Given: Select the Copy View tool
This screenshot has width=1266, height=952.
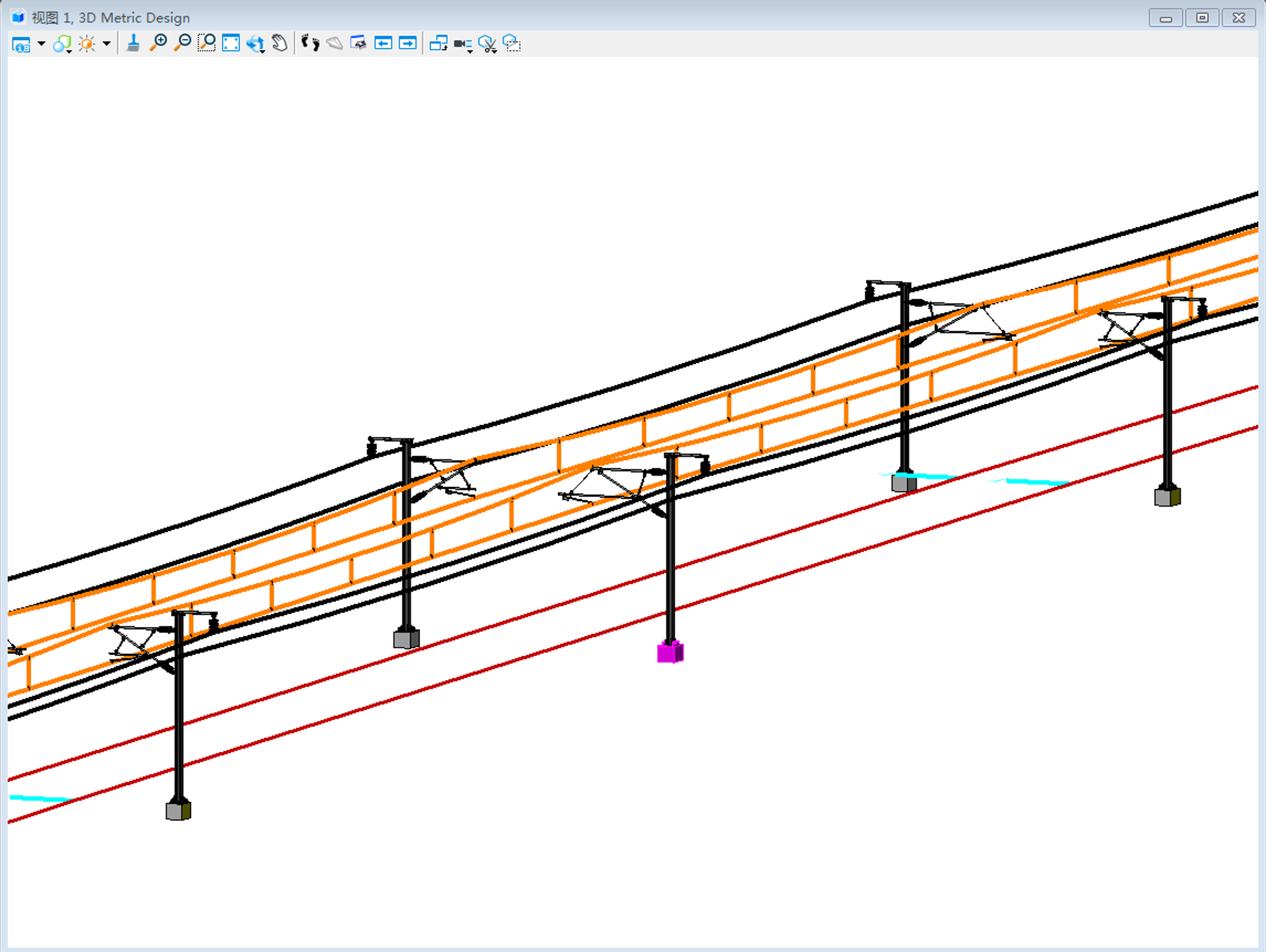Looking at the screenshot, I should point(438,44).
